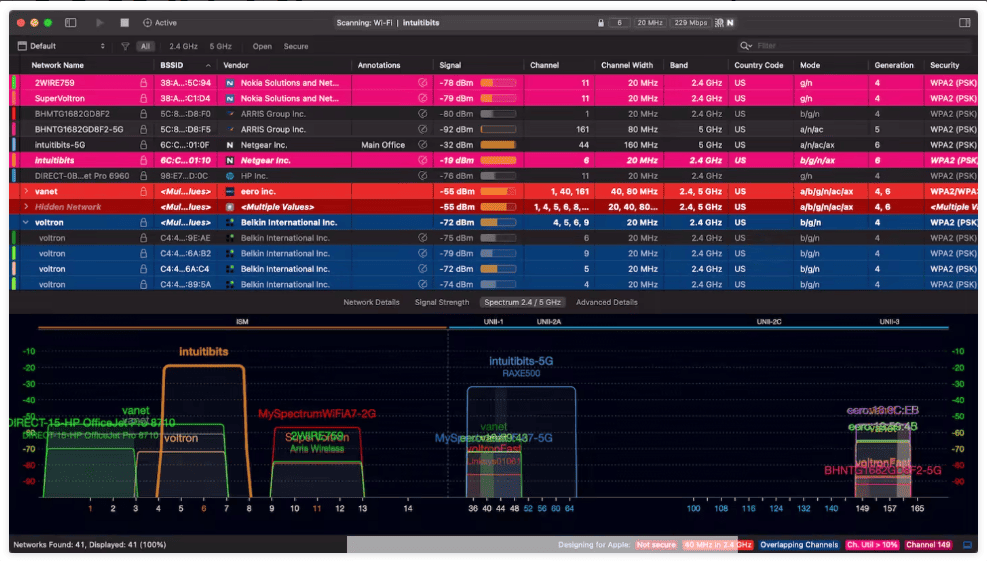987x561 pixels.
Task: Select voltron row with BSSID C4:4...:9E:AE
Action: [494, 238]
